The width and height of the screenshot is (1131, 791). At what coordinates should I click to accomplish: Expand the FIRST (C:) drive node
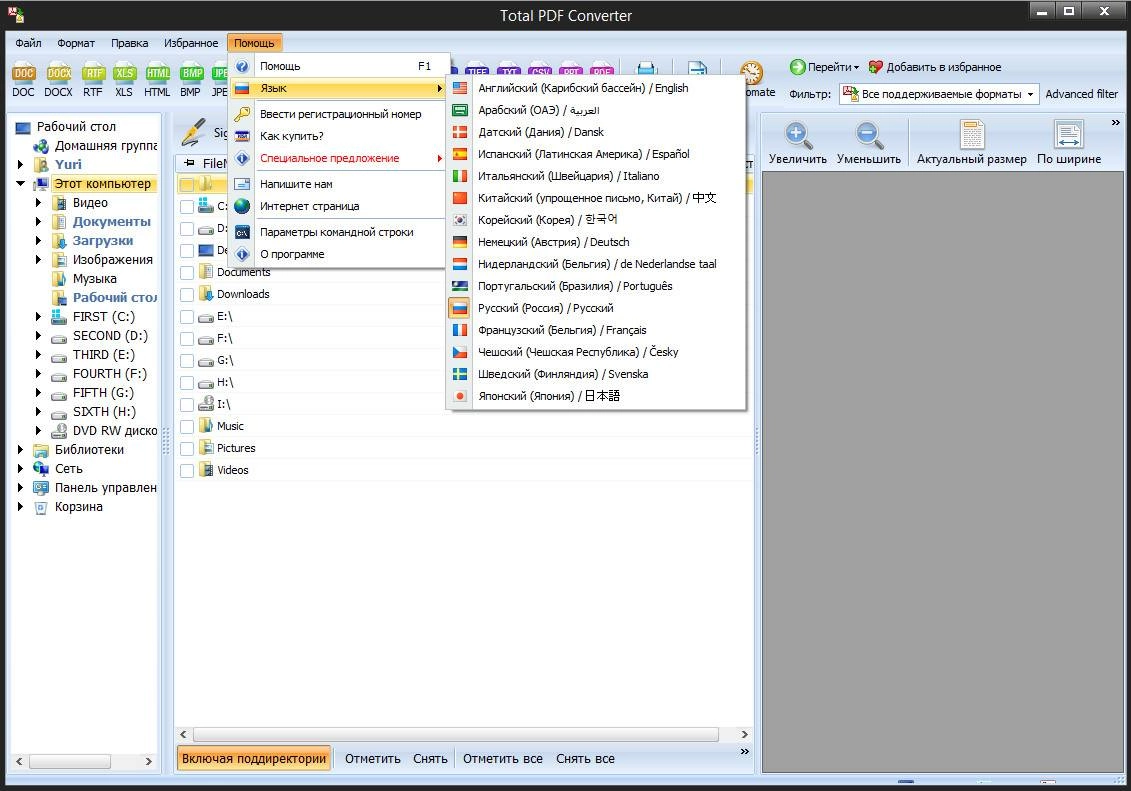click(38, 317)
